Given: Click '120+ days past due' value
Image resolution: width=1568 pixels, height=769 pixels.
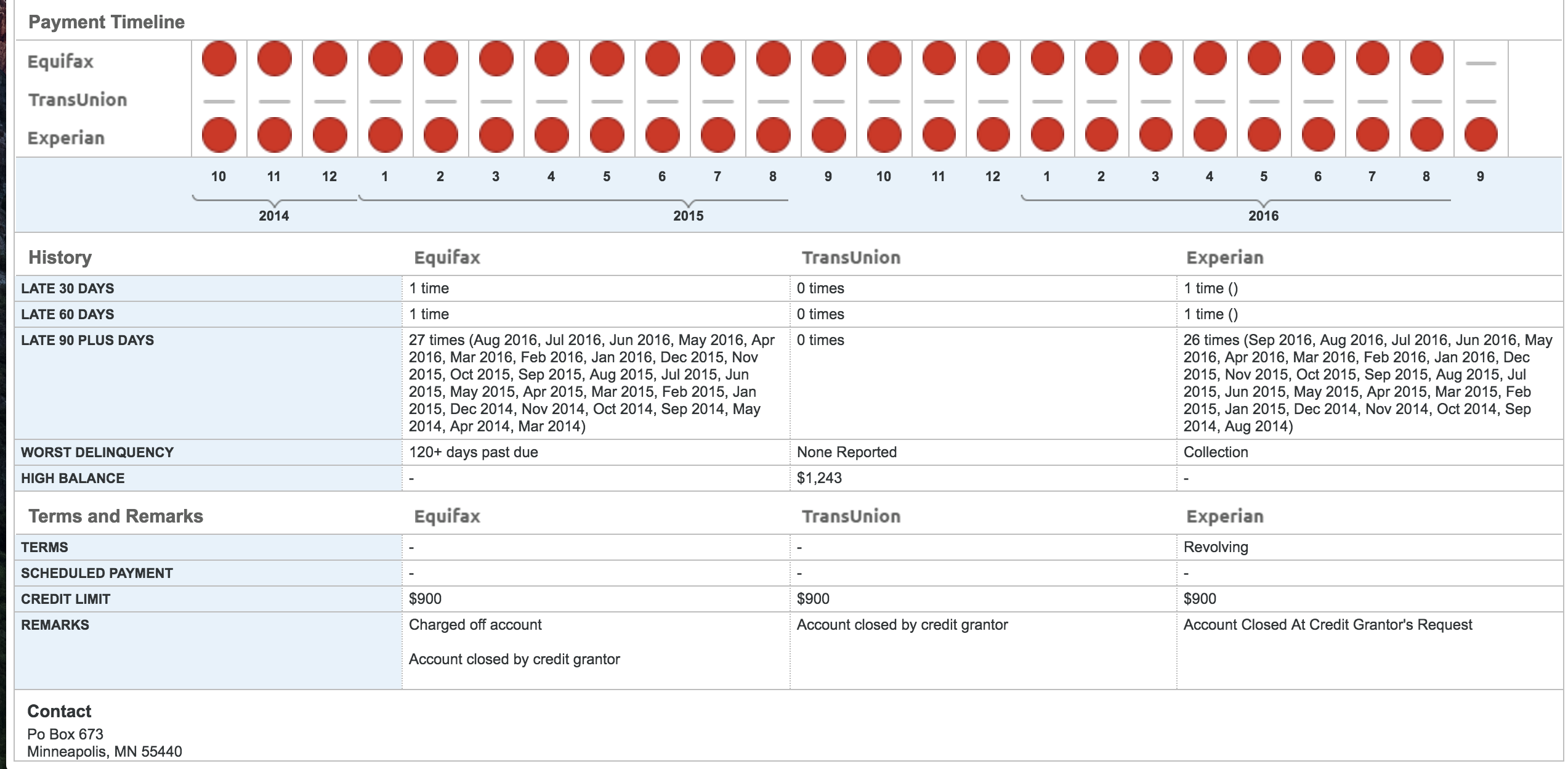Looking at the screenshot, I should click(474, 452).
